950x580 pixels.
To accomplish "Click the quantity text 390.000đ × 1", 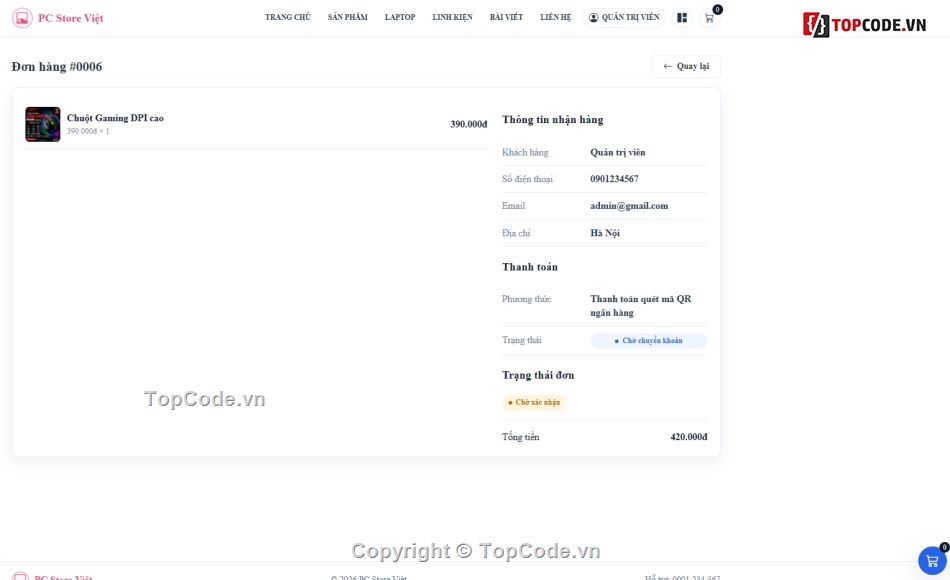I will pyautogui.click(x=88, y=131).
